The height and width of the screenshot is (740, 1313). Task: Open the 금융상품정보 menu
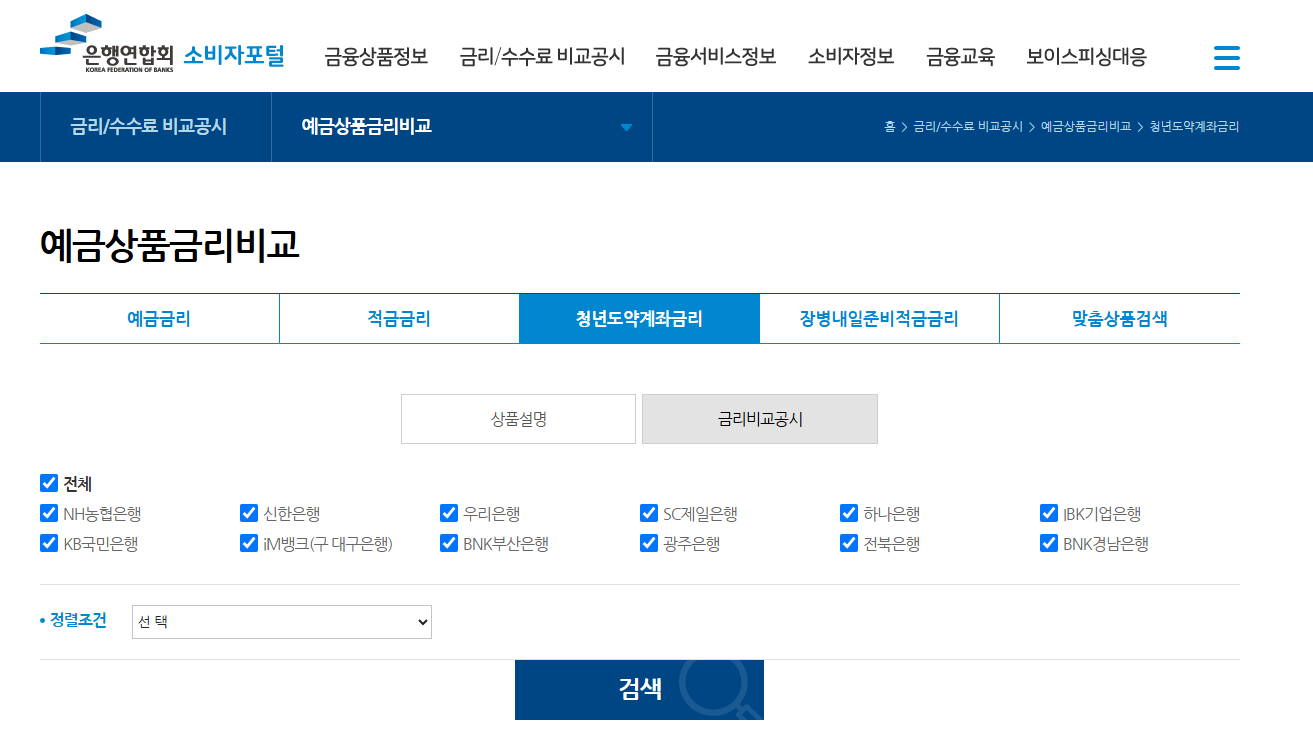376,57
